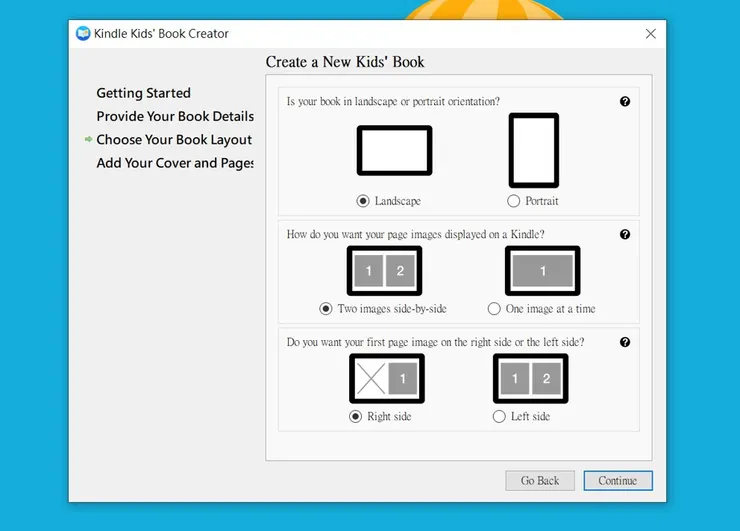The image size is (740, 531).
Task: Select the Left side radio button
Action: 499,416
